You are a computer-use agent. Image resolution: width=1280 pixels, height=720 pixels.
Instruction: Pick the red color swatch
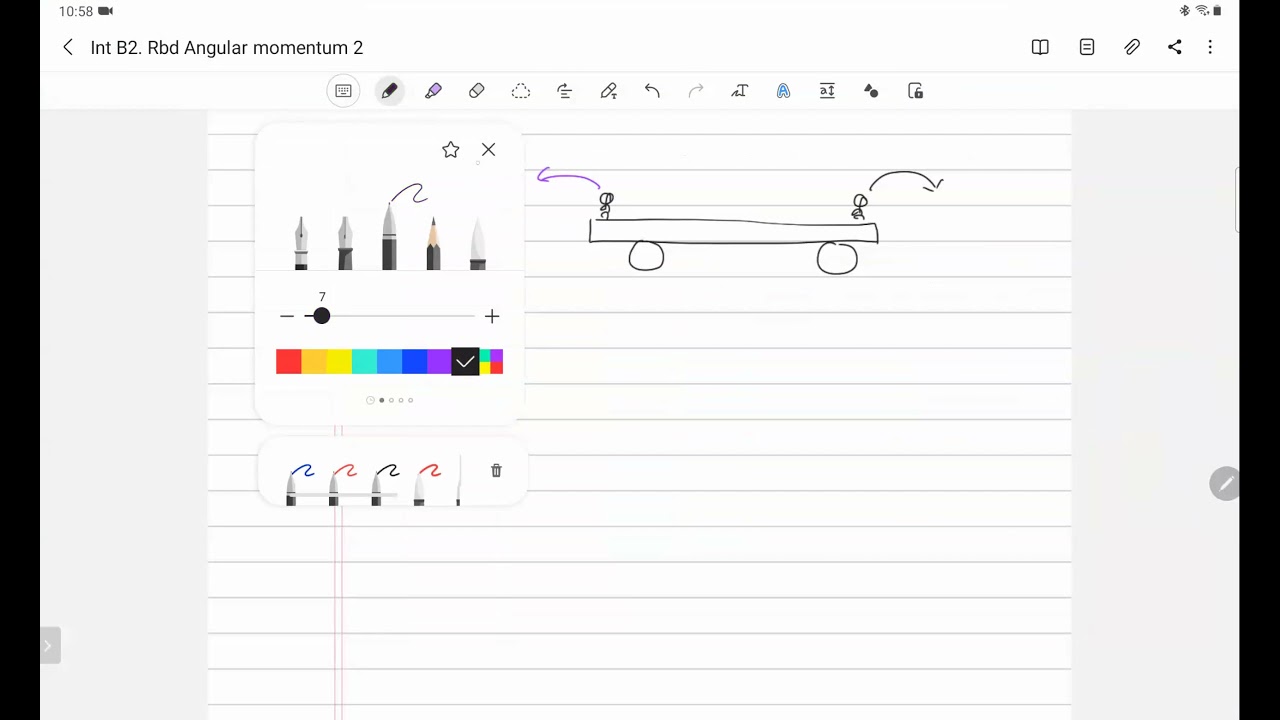[x=289, y=362]
